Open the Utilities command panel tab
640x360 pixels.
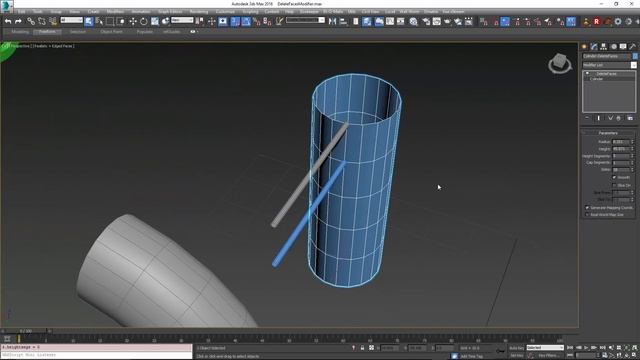pos(633,47)
